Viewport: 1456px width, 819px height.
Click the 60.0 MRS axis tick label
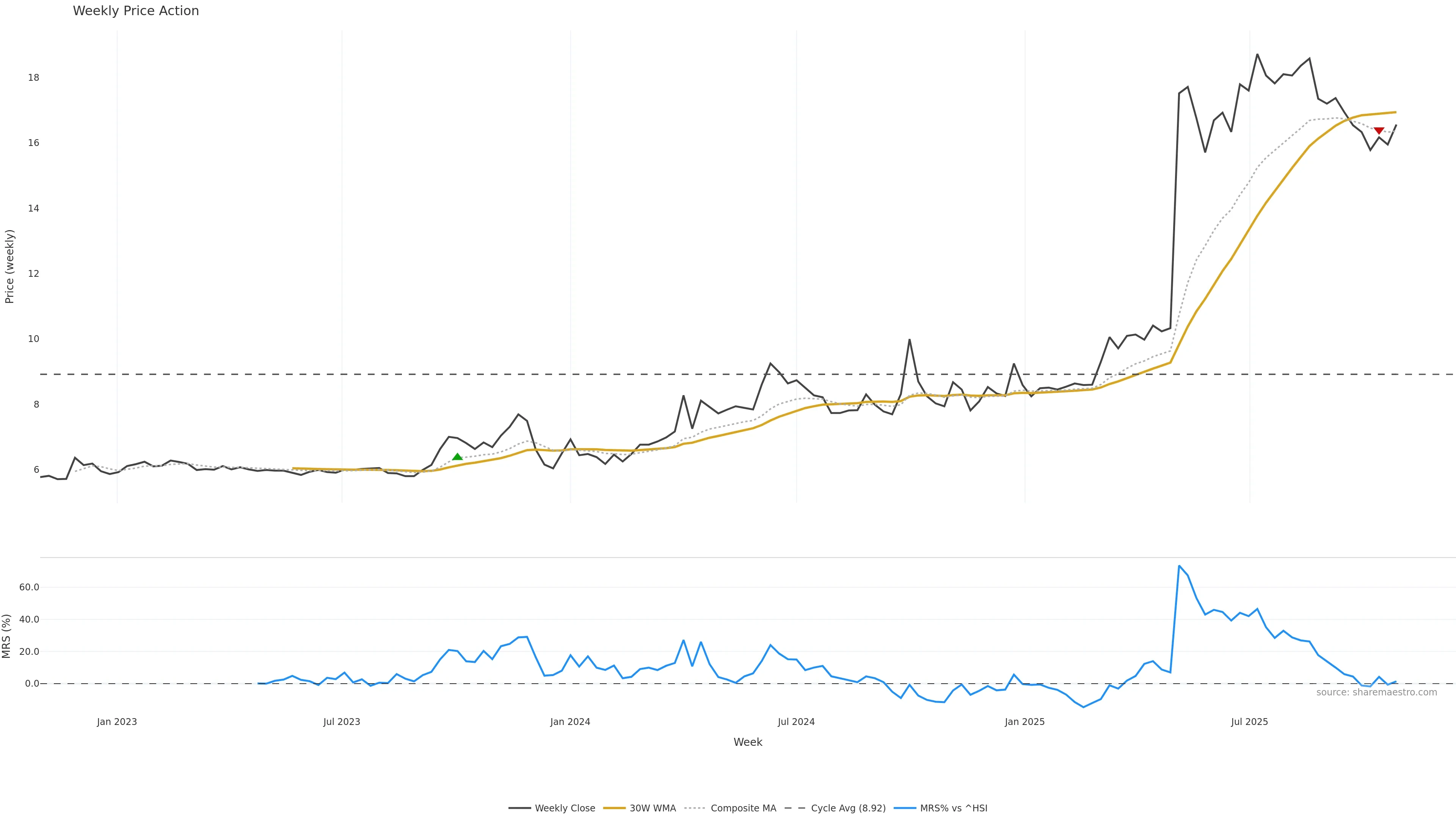(x=29, y=587)
